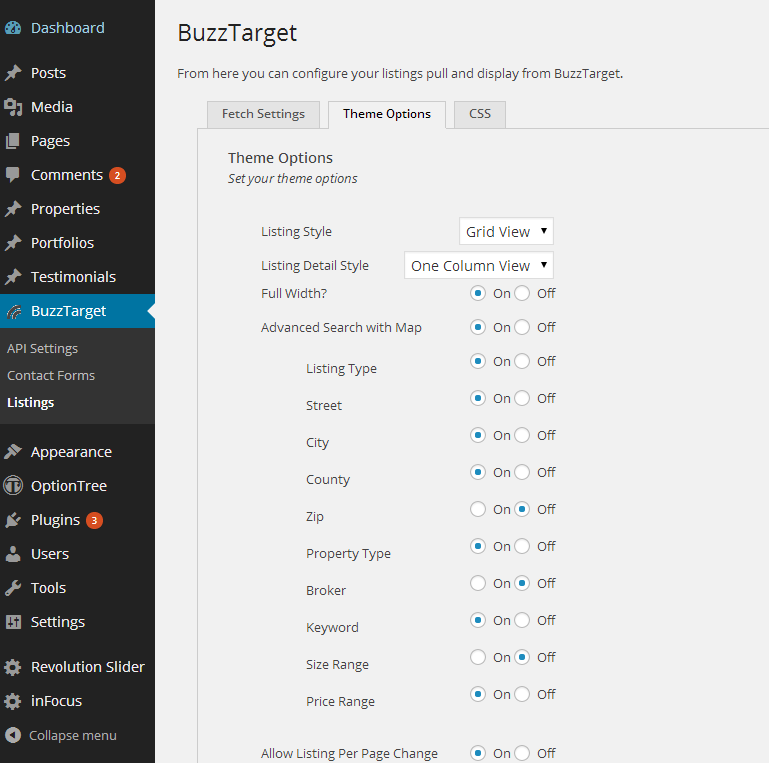Click the Dashboard gauge icon
Viewport: 769px width, 763px height.
click(x=13, y=28)
